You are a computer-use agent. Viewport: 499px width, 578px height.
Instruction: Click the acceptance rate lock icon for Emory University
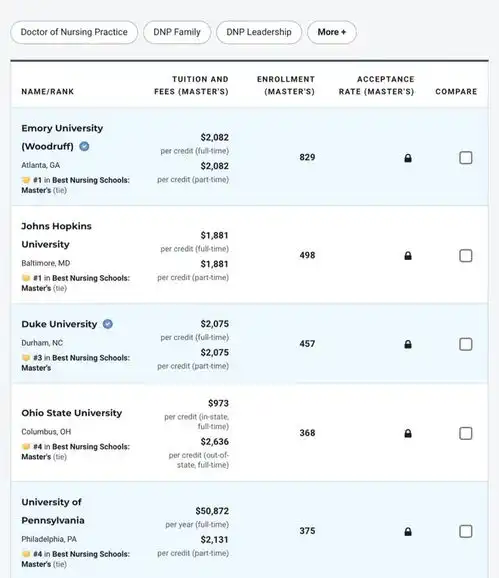[408, 158]
